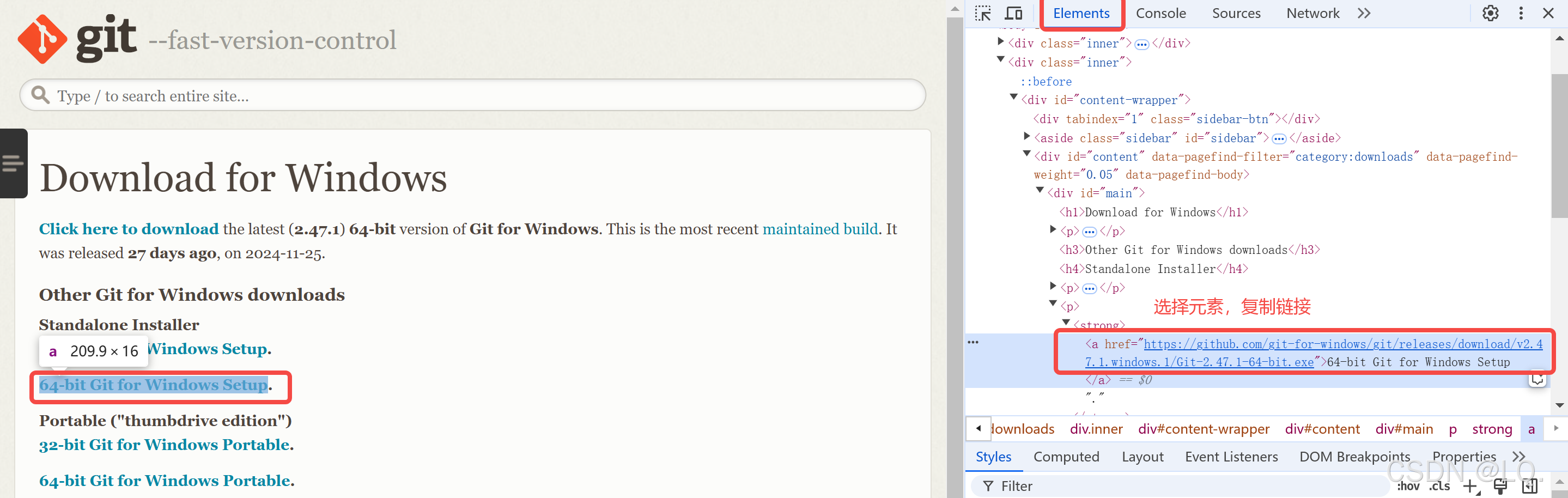Click the magnifier icon in the search bar
This screenshot has width=1568, height=498.
(40, 94)
